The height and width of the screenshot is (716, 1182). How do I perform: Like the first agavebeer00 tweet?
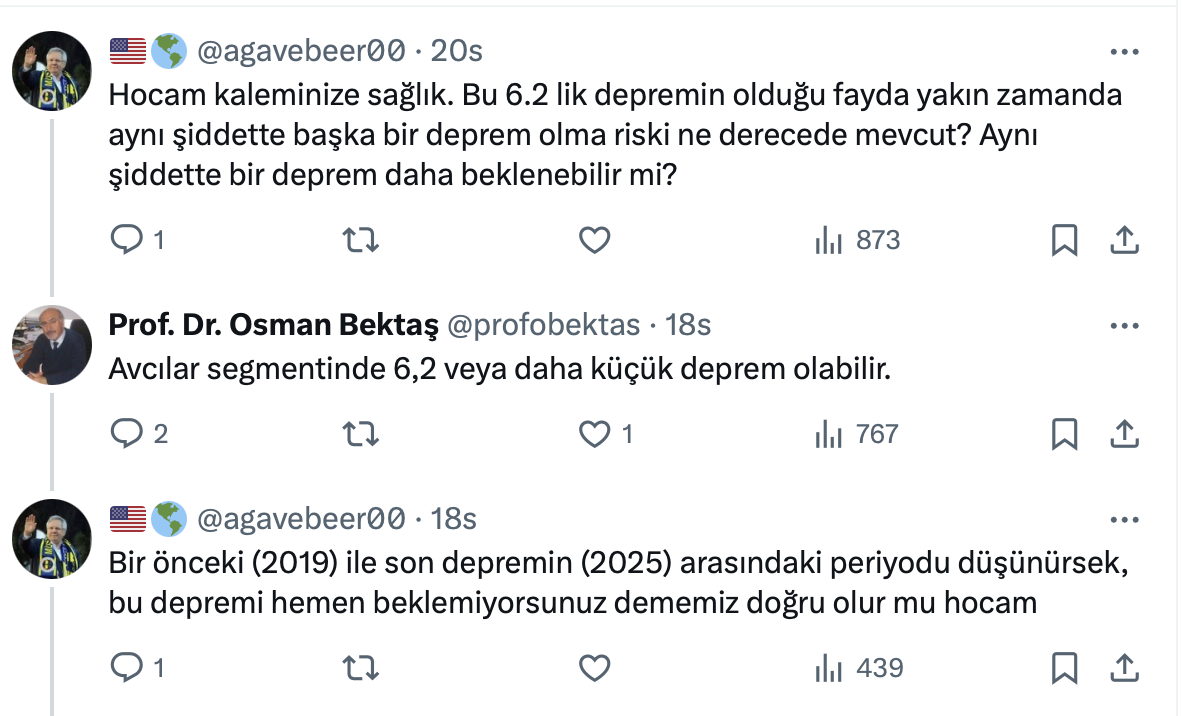(595, 240)
